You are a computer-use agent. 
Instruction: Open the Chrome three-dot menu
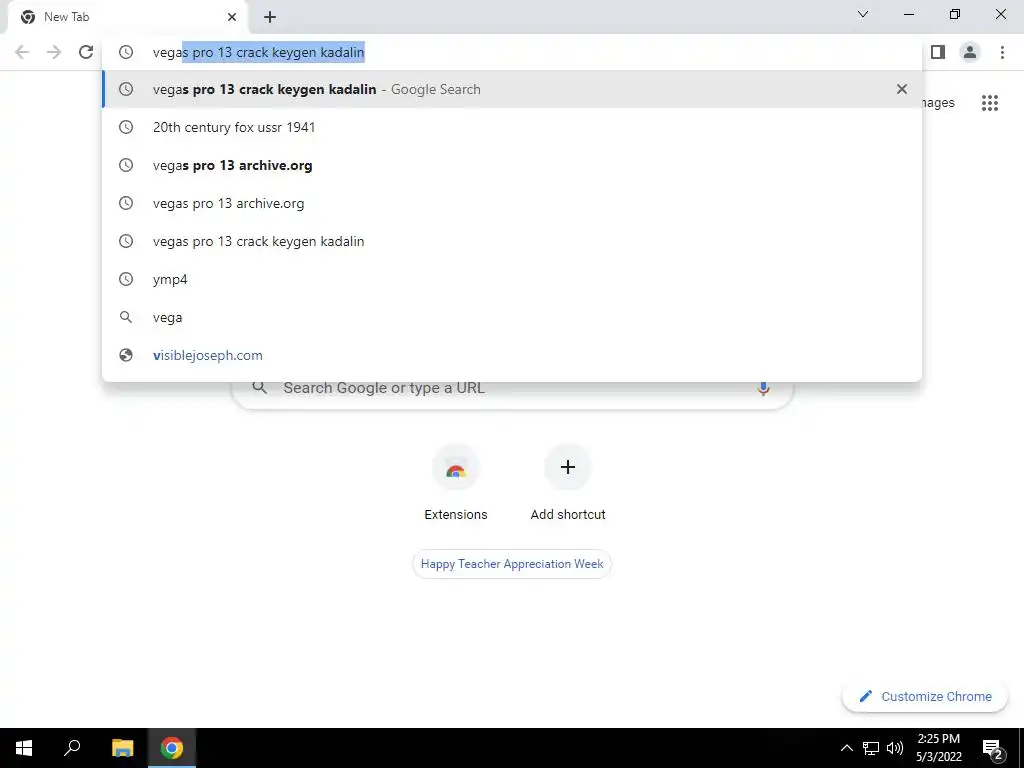pos(1002,52)
